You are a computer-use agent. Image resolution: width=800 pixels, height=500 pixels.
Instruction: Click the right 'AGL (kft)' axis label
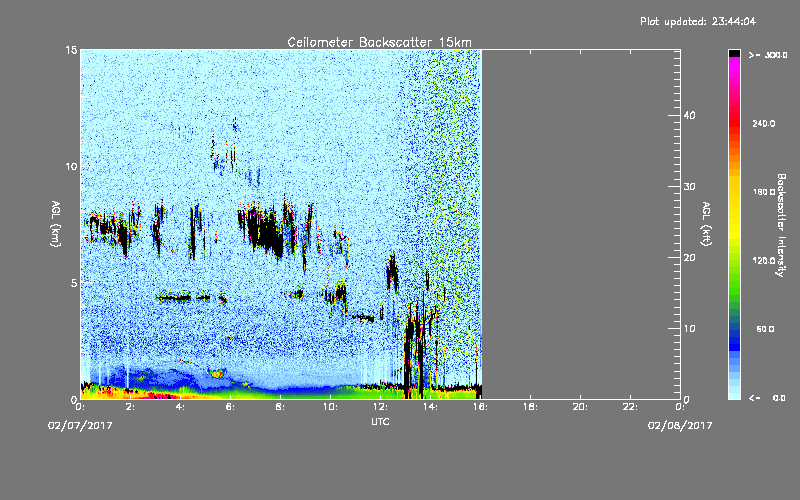click(x=706, y=224)
